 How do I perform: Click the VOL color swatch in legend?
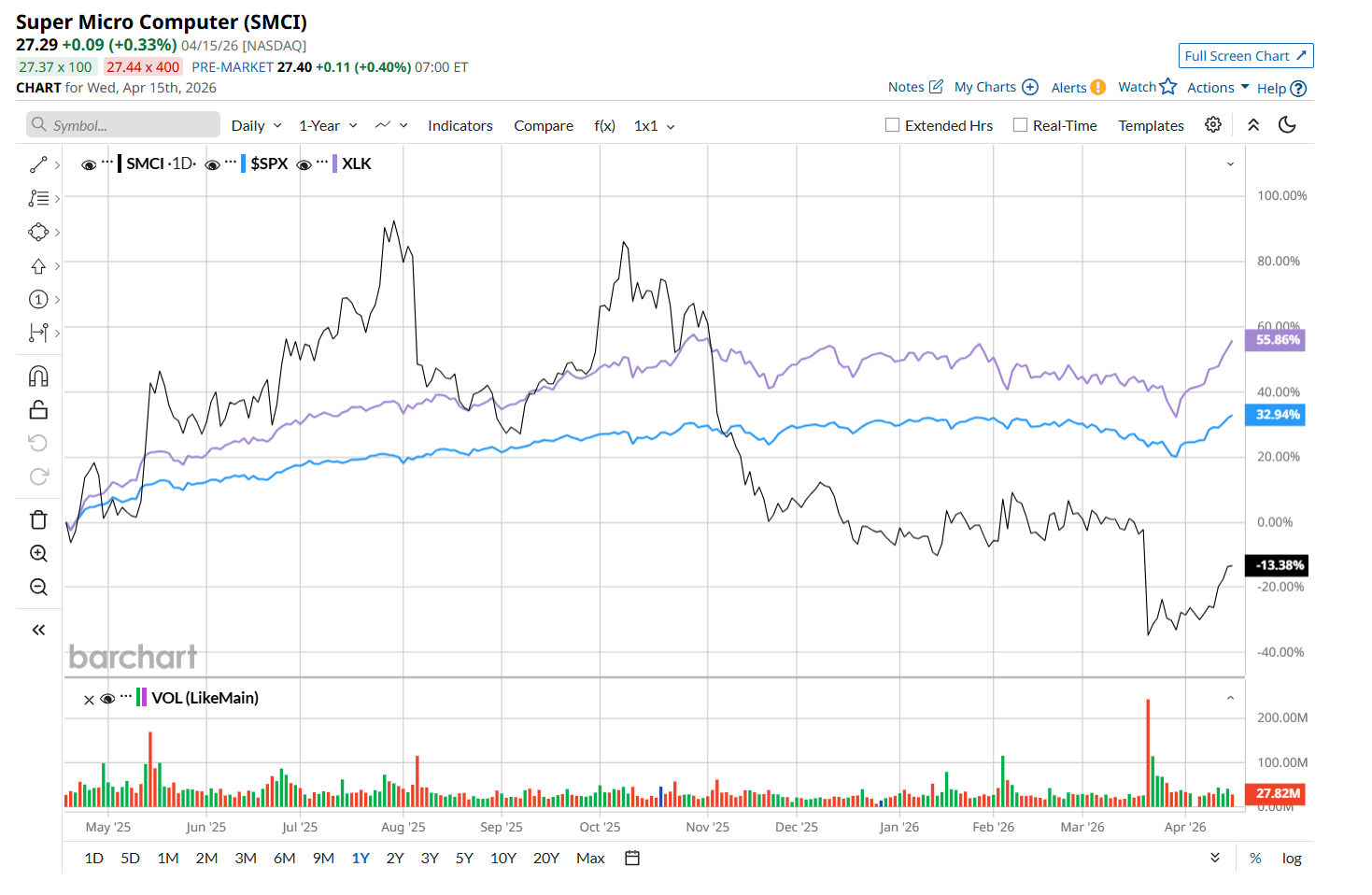coord(142,698)
